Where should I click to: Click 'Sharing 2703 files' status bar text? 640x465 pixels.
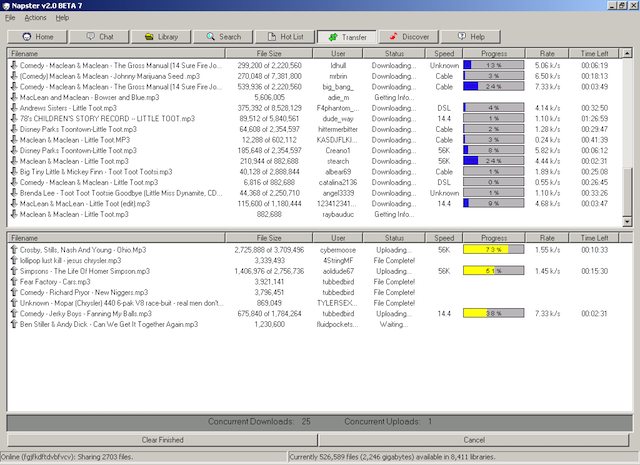[103, 457]
